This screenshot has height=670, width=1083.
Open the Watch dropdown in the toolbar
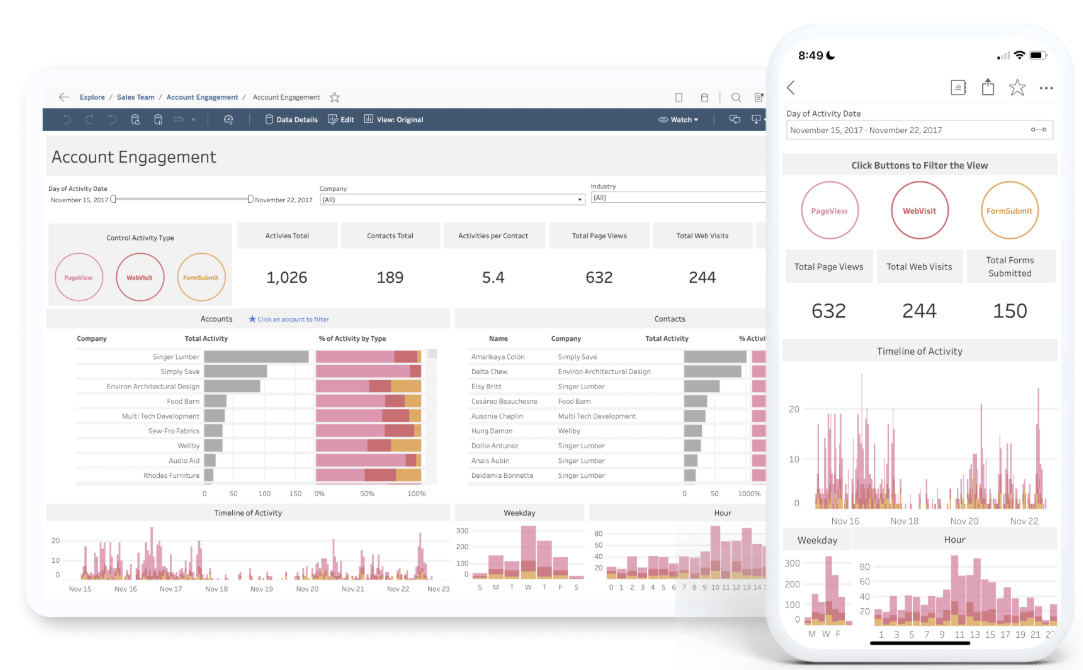click(x=678, y=119)
